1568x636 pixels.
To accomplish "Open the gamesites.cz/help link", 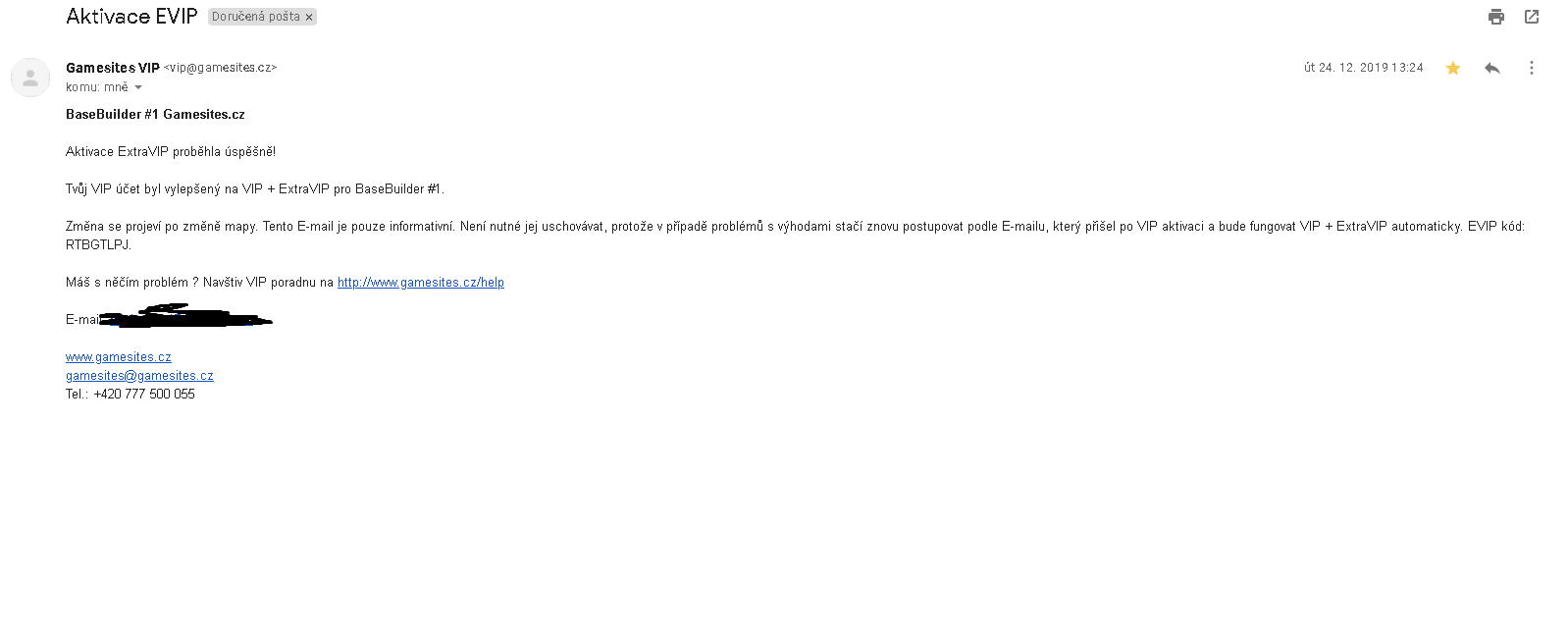I will pyautogui.click(x=421, y=283).
